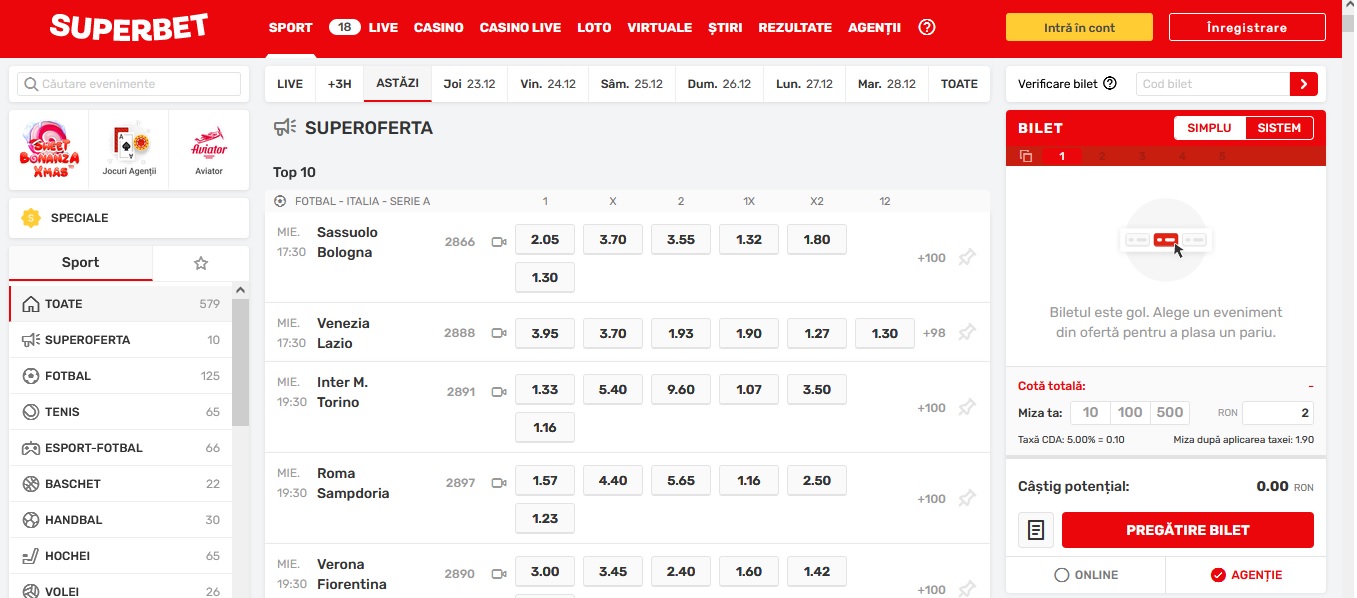Open the SPECIALE section
This screenshot has height=598, width=1357.
pyautogui.click(x=129, y=218)
